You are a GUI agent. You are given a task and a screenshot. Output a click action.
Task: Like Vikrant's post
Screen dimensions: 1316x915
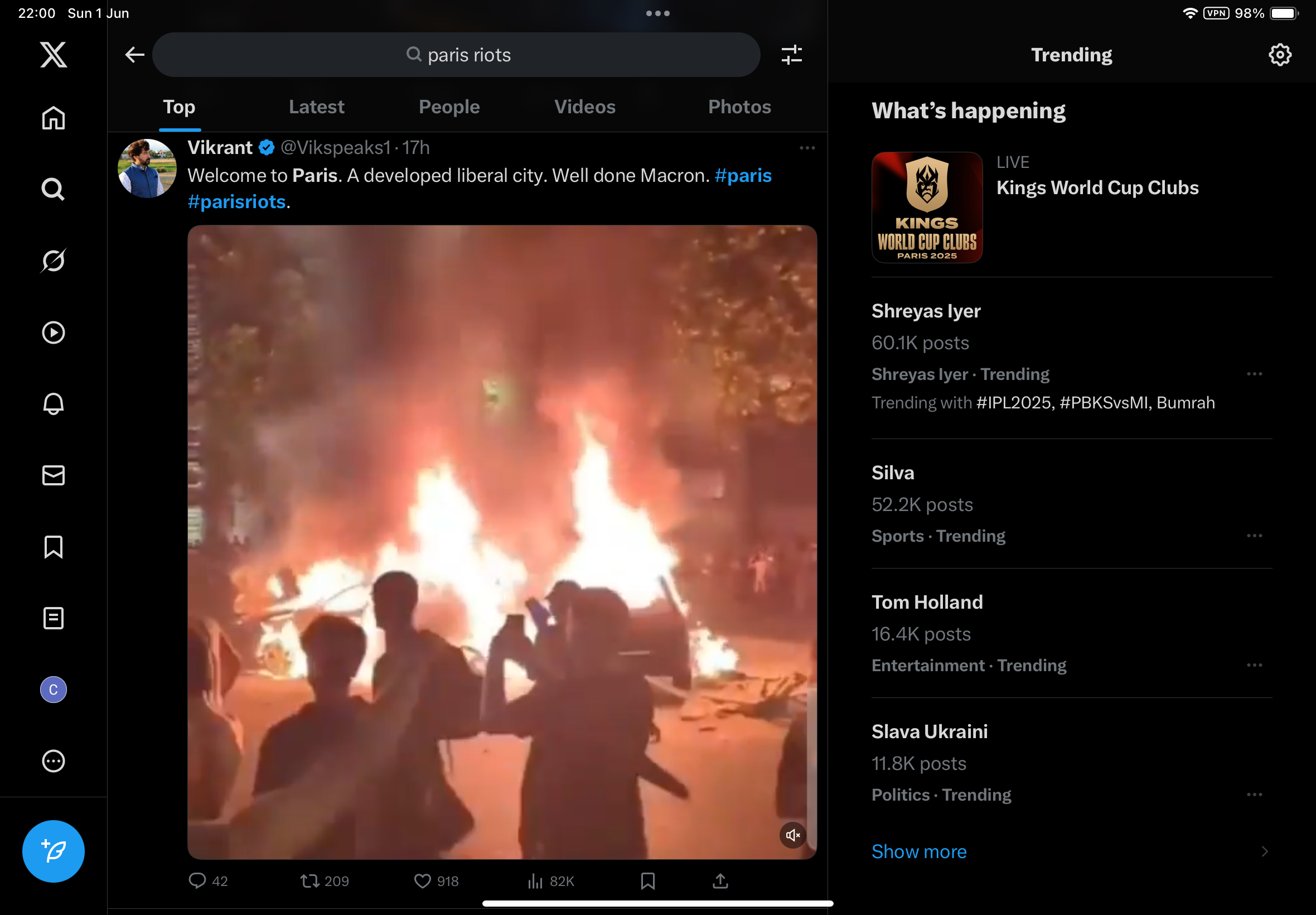click(436, 881)
